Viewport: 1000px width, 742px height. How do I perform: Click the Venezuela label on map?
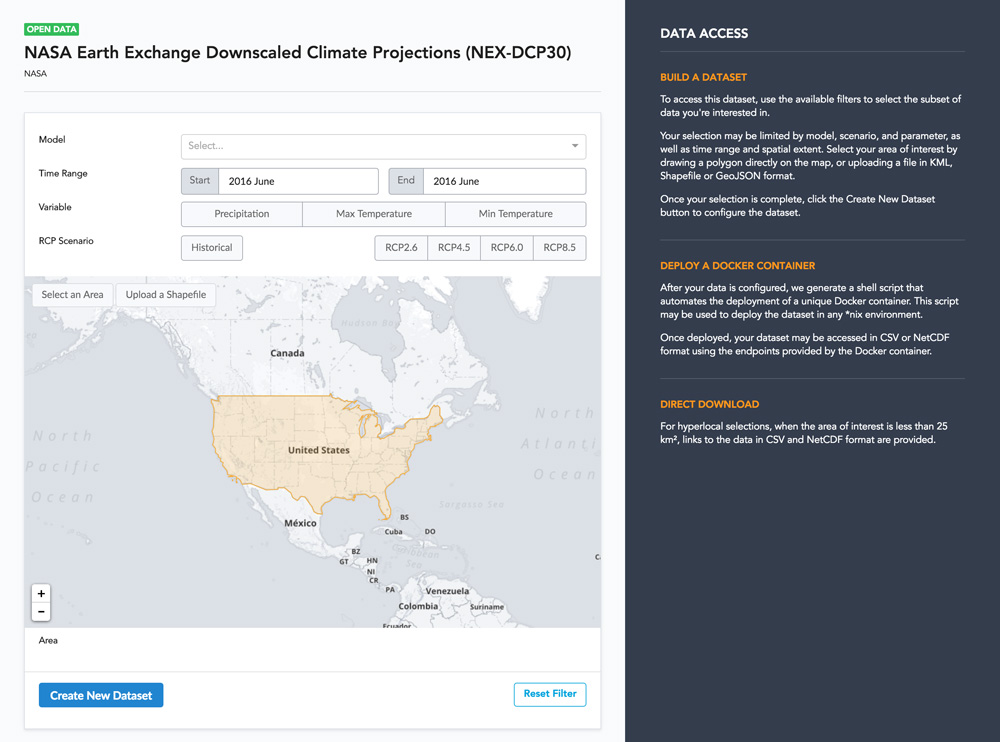tap(447, 591)
